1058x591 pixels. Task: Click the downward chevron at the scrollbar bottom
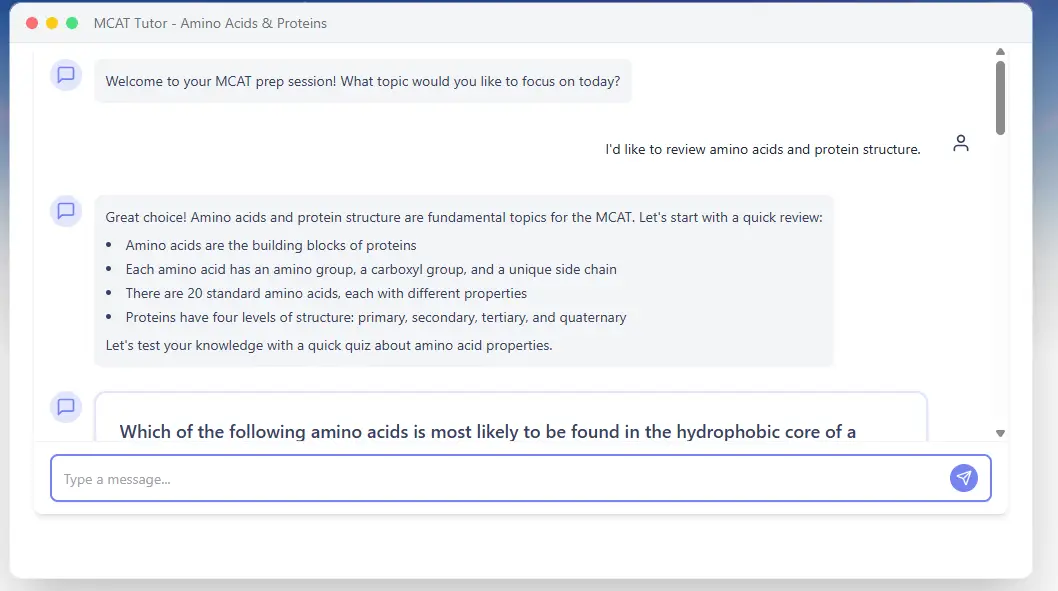tap(1000, 432)
